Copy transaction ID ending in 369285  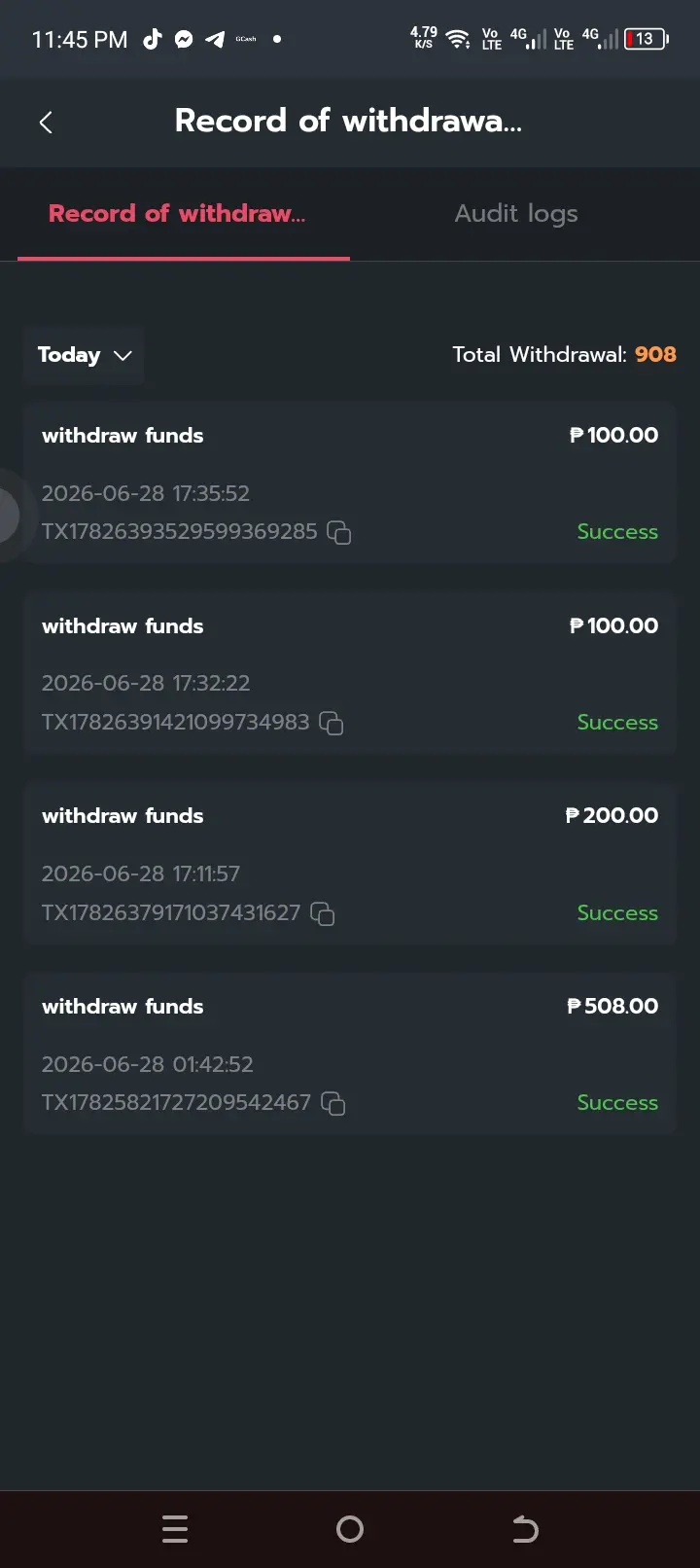tap(338, 532)
